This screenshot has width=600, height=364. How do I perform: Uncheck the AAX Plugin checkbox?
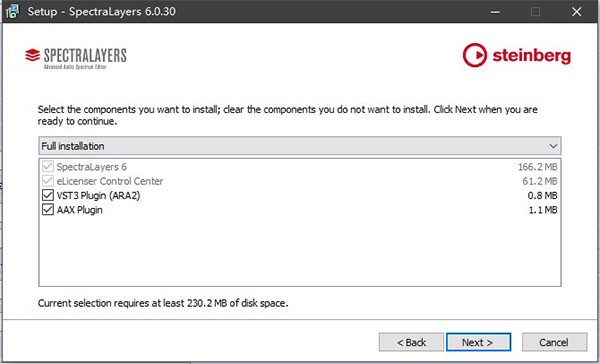click(x=48, y=210)
